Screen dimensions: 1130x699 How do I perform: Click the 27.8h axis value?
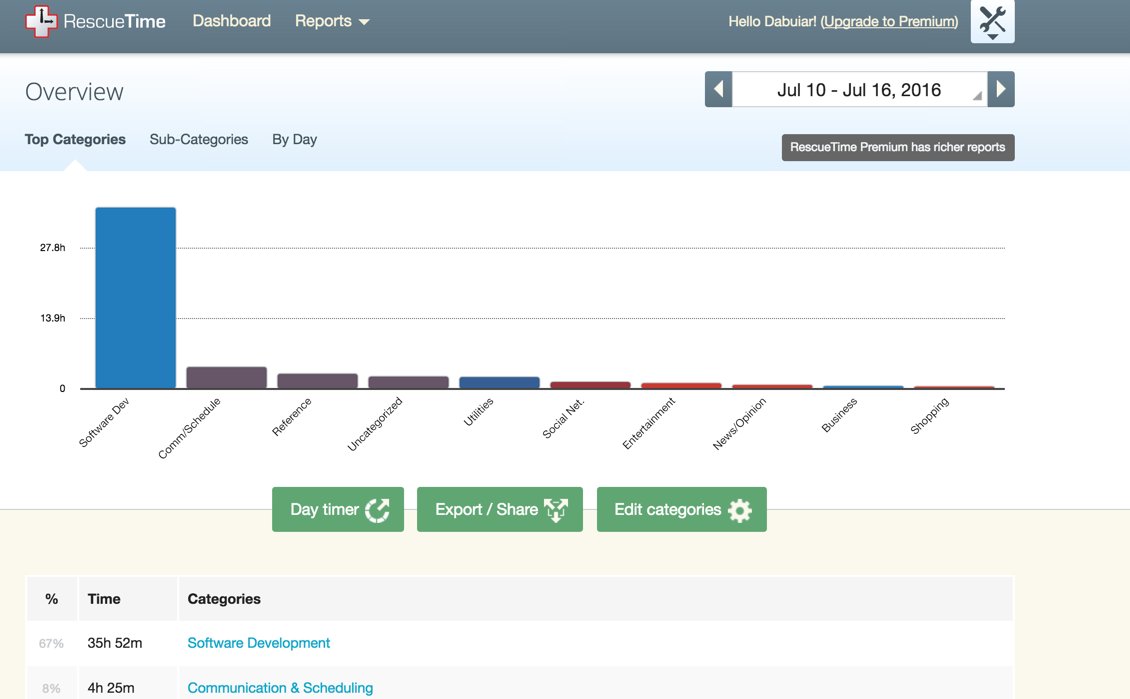pyautogui.click(x=53, y=247)
